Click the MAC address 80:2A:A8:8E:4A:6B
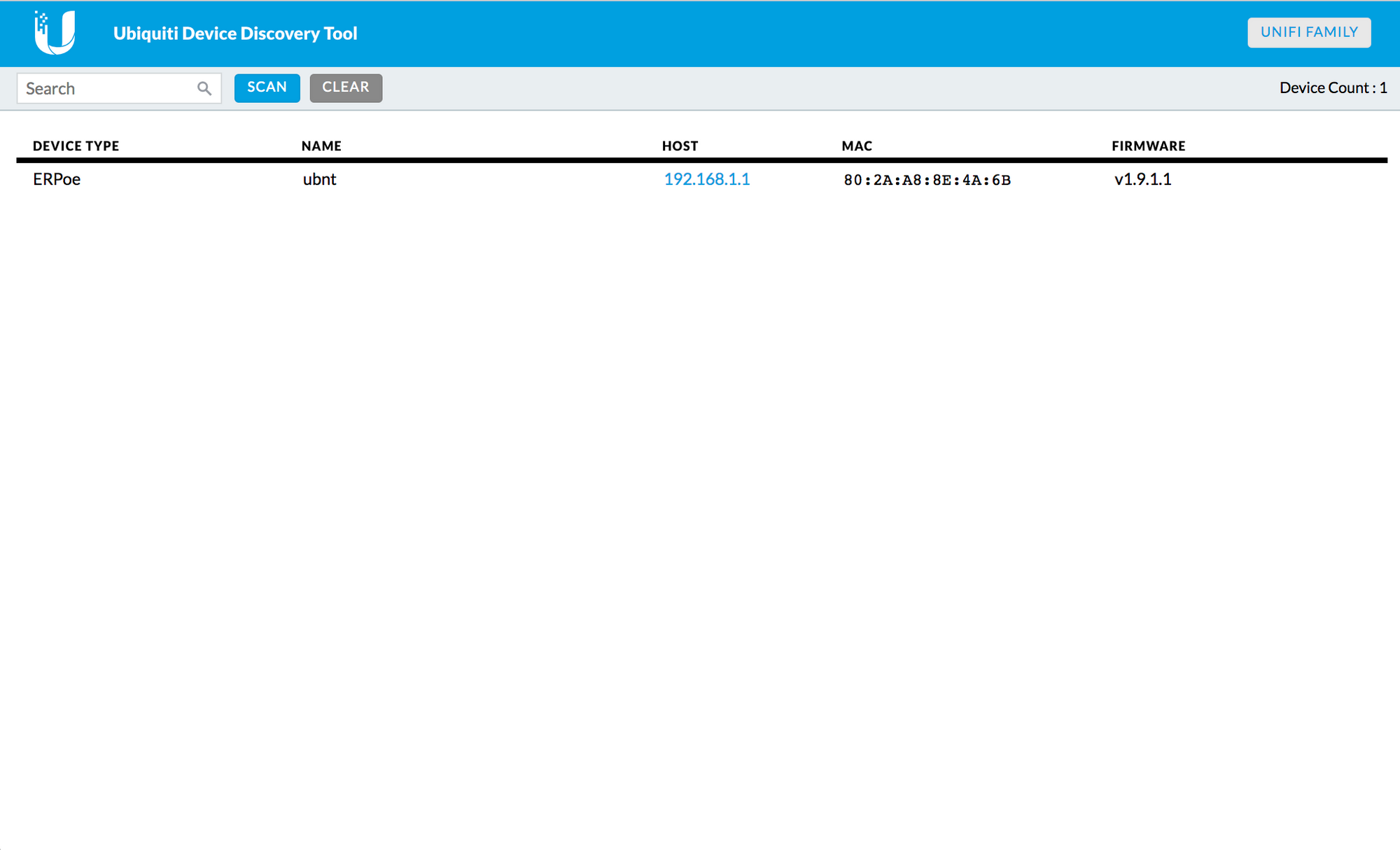 927,180
